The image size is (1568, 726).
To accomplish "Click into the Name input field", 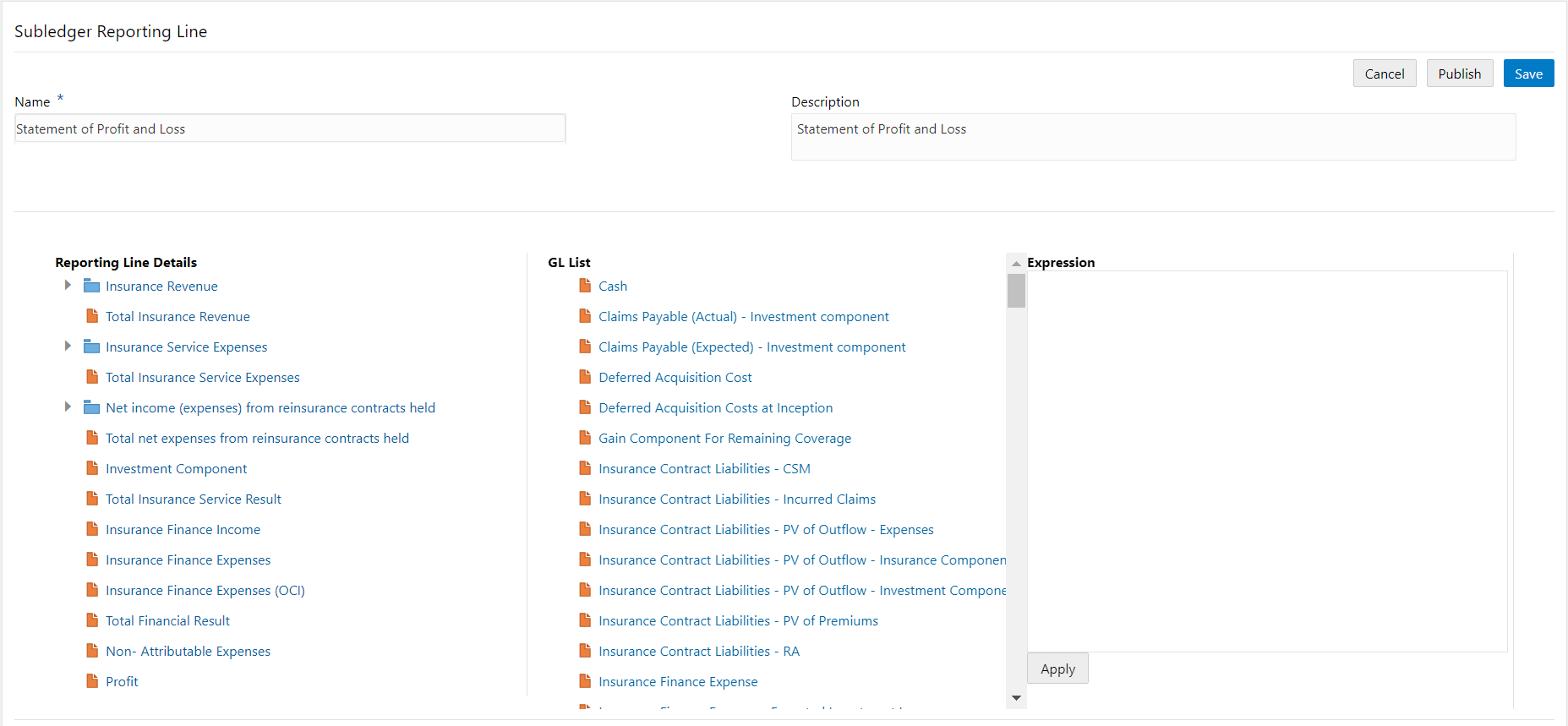I will [x=290, y=128].
